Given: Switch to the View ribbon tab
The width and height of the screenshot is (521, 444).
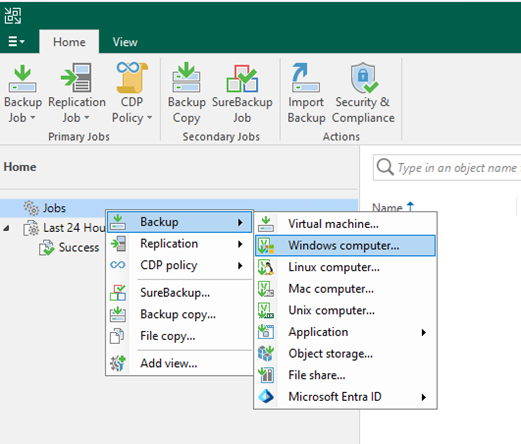Looking at the screenshot, I should tap(125, 42).
